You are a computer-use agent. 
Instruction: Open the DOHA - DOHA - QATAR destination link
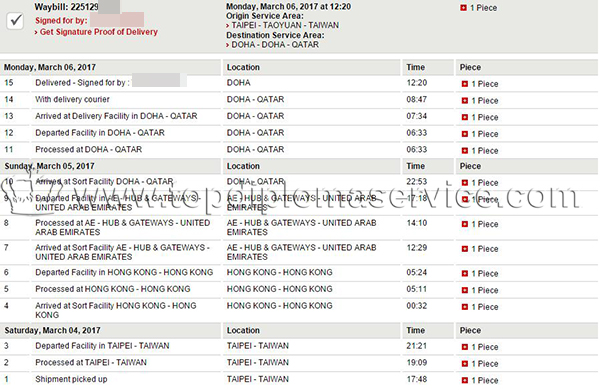[x=275, y=44]
